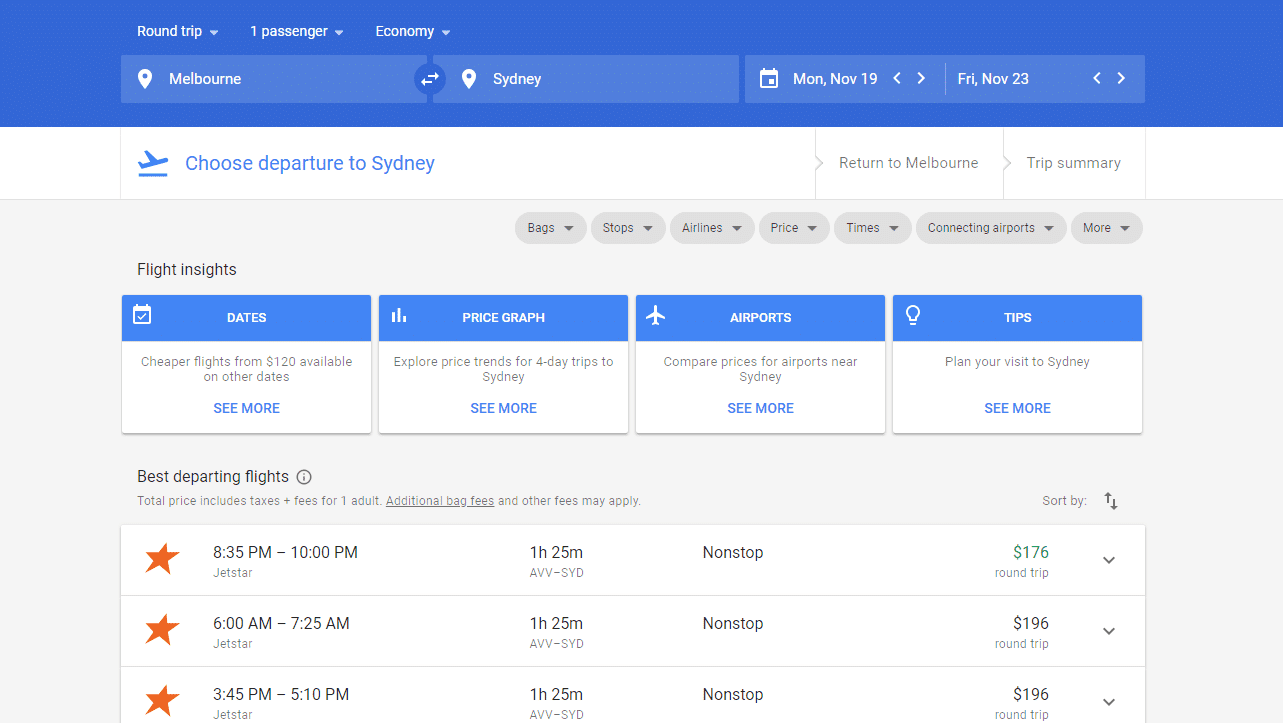The image size is (1283, 723).
Task: Click the airplane icon on the AIRPORTS card
Action: click(656, 314)
